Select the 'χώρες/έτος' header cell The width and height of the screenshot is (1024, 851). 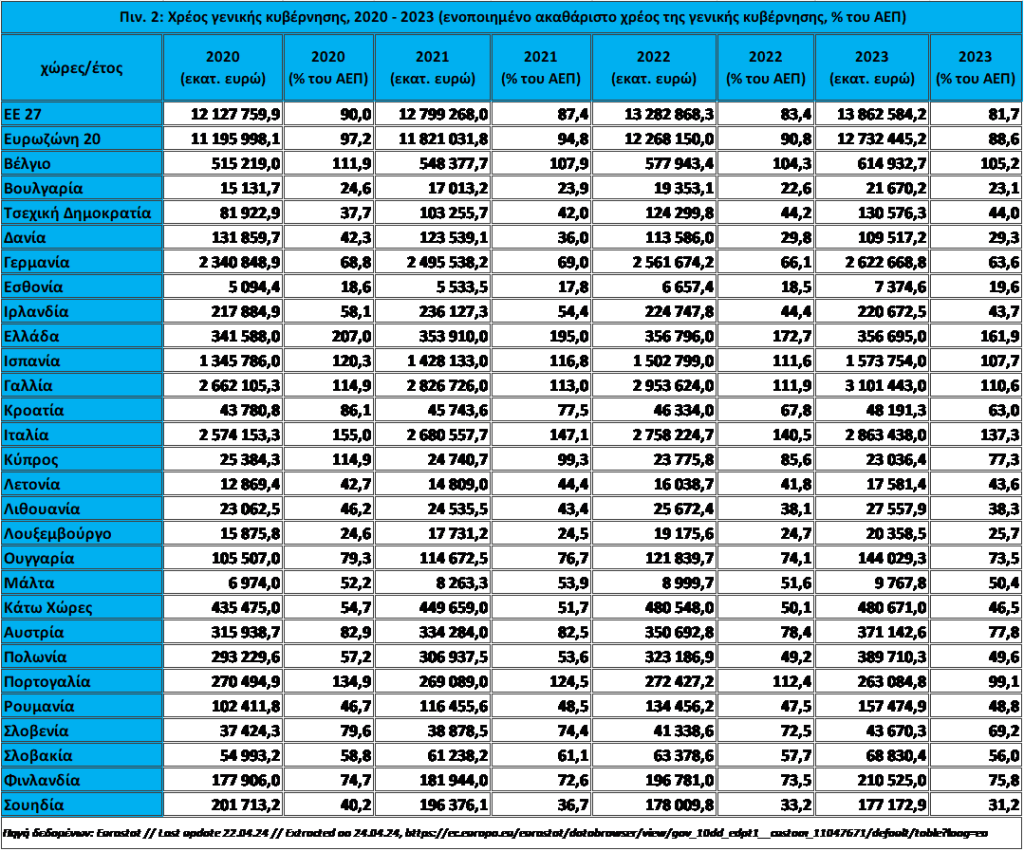81,67
